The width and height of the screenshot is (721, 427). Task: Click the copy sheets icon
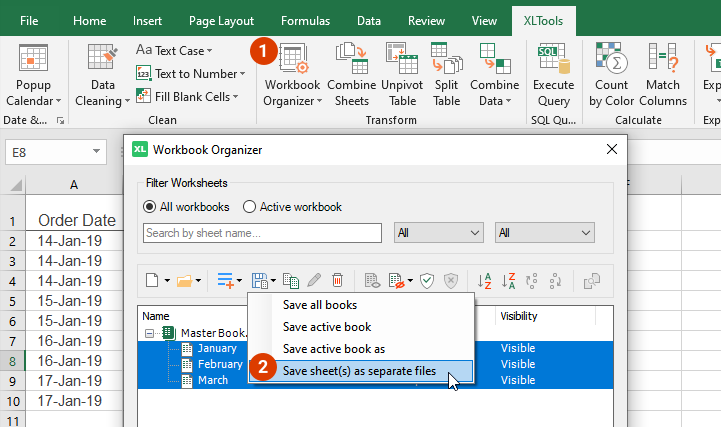pyautogui.click(x=291, y=280)
